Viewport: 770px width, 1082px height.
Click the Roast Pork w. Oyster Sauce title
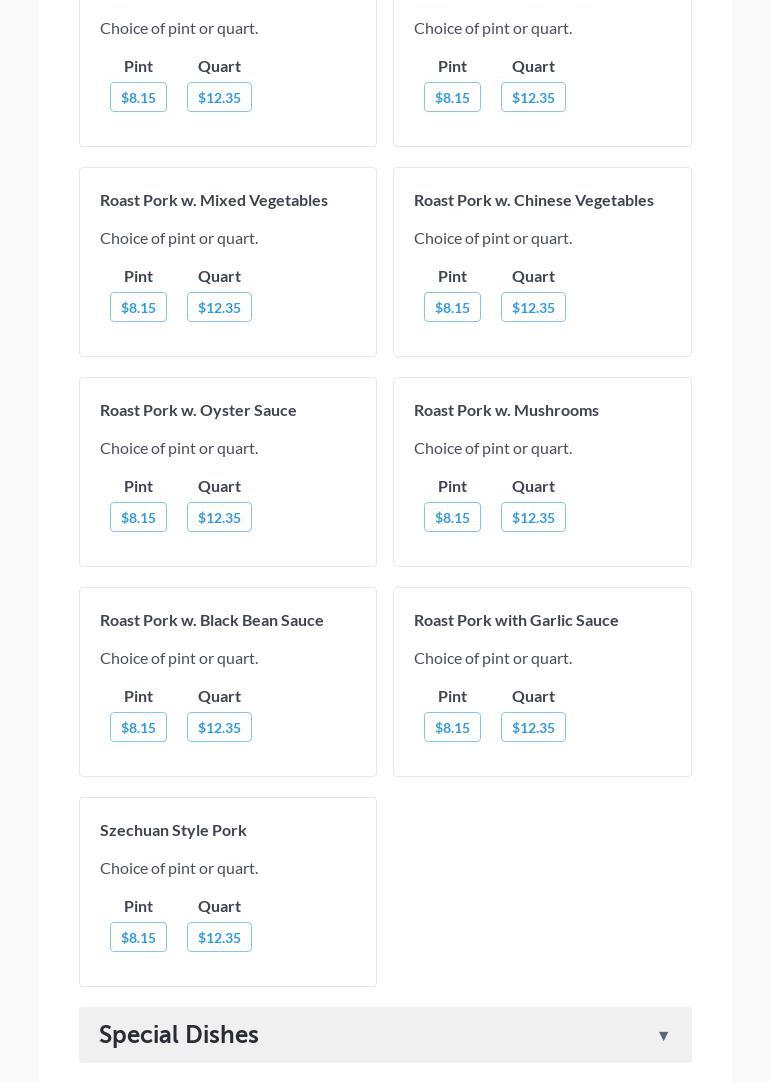pyautogui.click(x=198, y=410)
